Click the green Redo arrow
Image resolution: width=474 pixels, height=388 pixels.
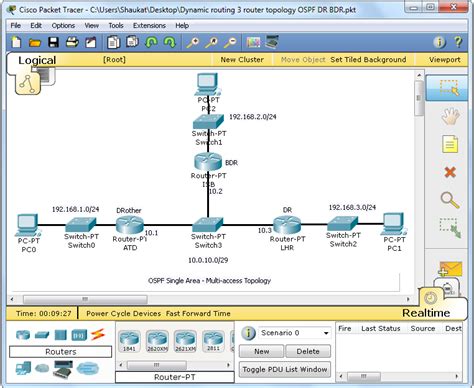pyautogui.click(x=170, y=42)
